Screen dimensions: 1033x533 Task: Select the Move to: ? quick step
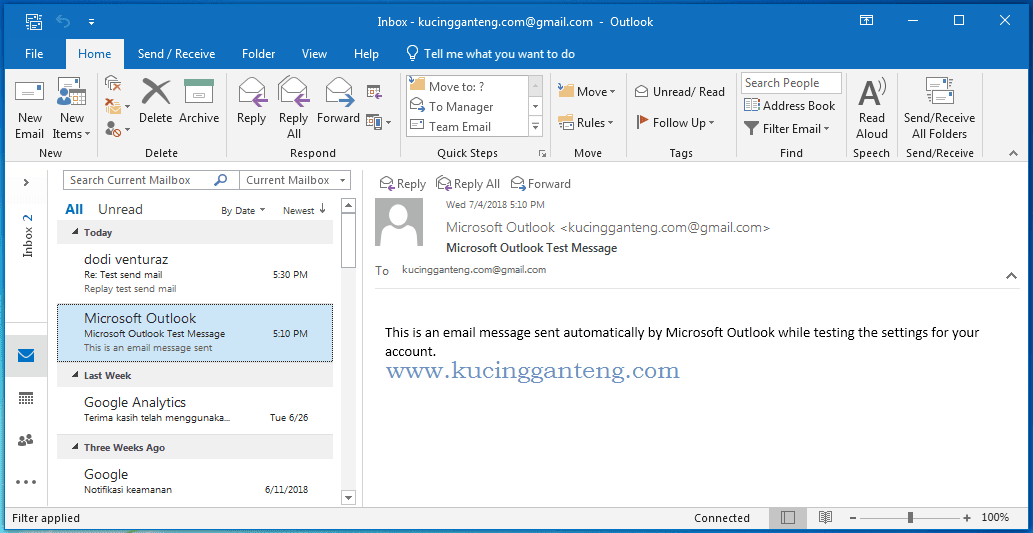tap(468, 86)
